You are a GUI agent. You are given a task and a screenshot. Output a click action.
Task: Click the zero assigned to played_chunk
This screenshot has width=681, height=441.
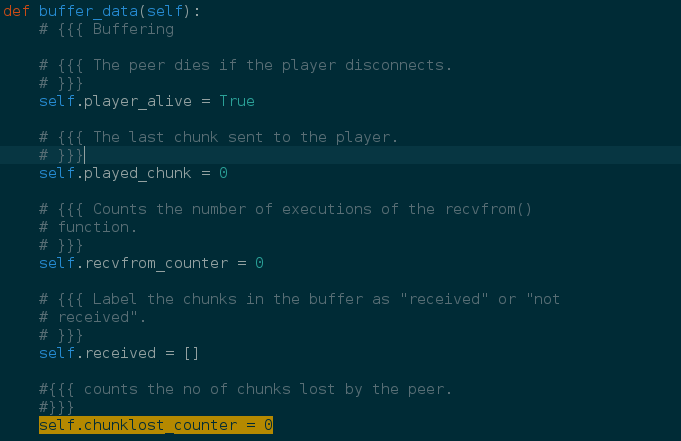click(x=224, y=173)
